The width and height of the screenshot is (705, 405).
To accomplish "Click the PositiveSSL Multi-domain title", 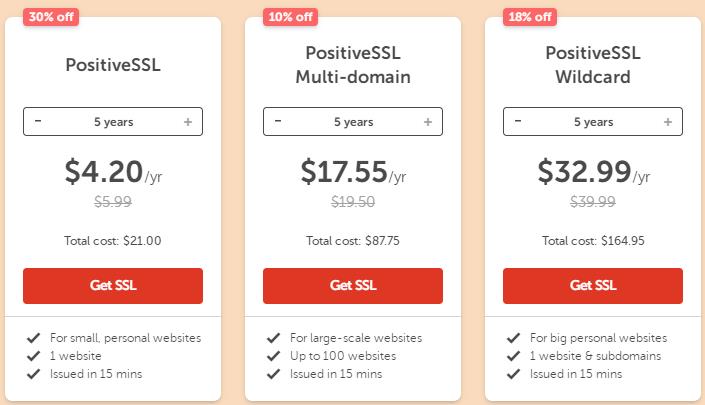I will point(353,66).
